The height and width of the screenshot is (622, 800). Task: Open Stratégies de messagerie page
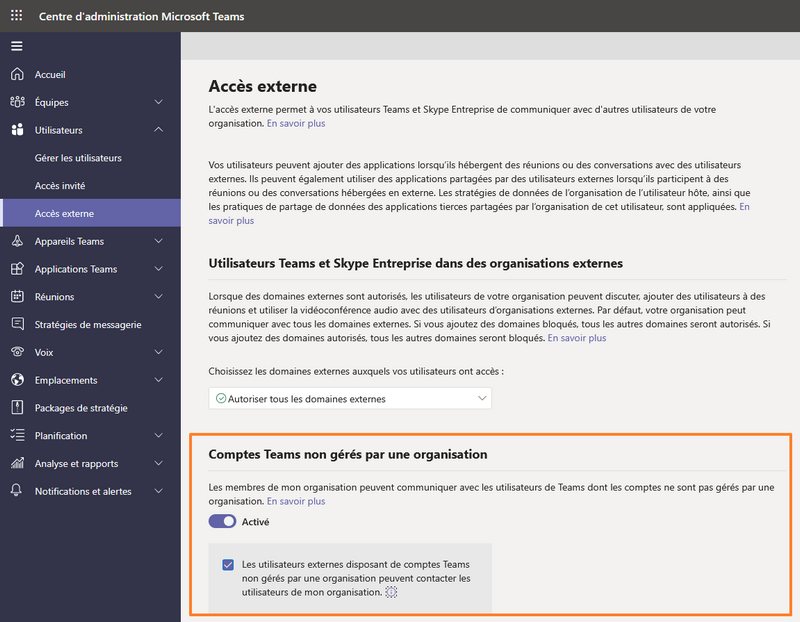(x=87, y=324)
